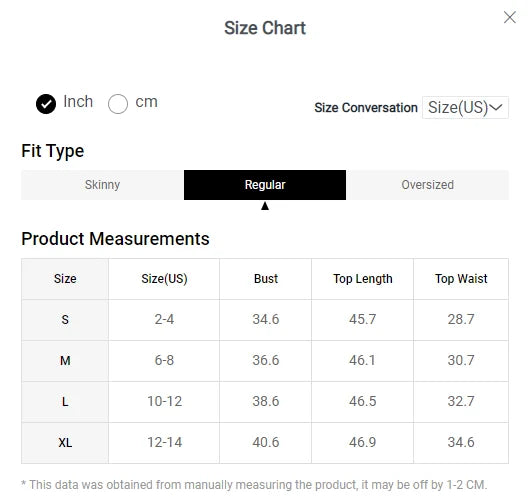Image resolution: width=531 pixels, height=501 pixels.
Task: Open the Size(US) conversion dropdown
Action: [x=465, y=107]
